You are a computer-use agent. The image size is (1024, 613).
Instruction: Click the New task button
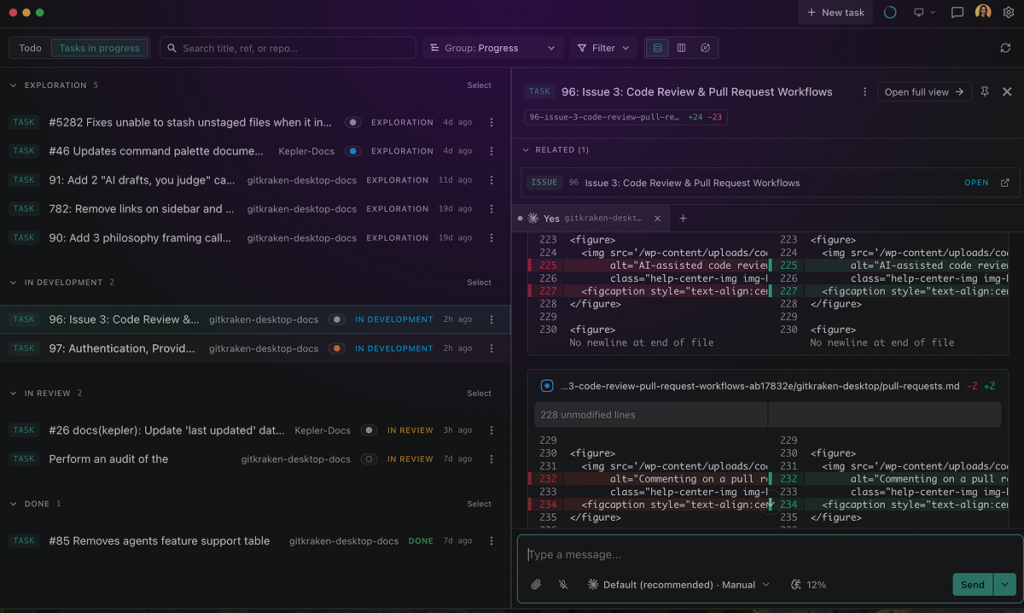[835, 12]
